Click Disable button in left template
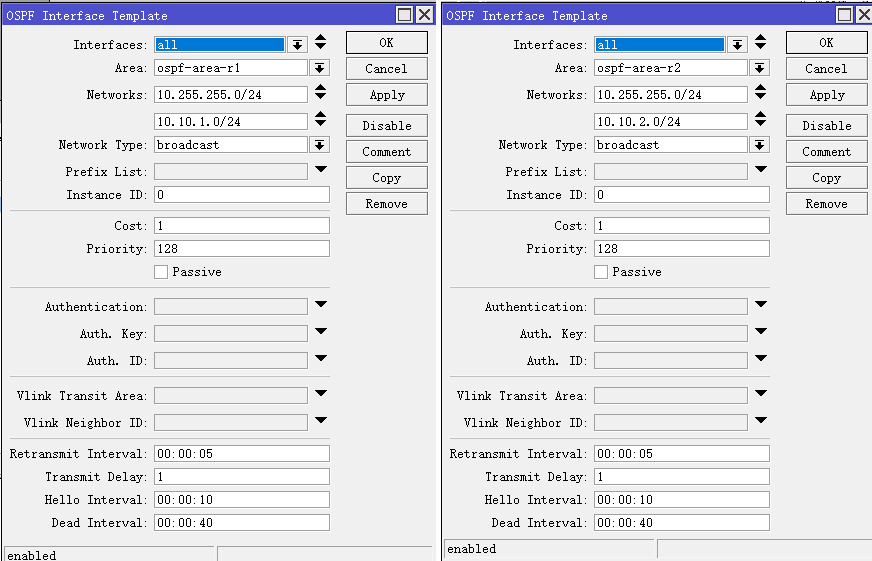Image resolution: width=872 pixels, height=561 pixels. click(386, 126)
